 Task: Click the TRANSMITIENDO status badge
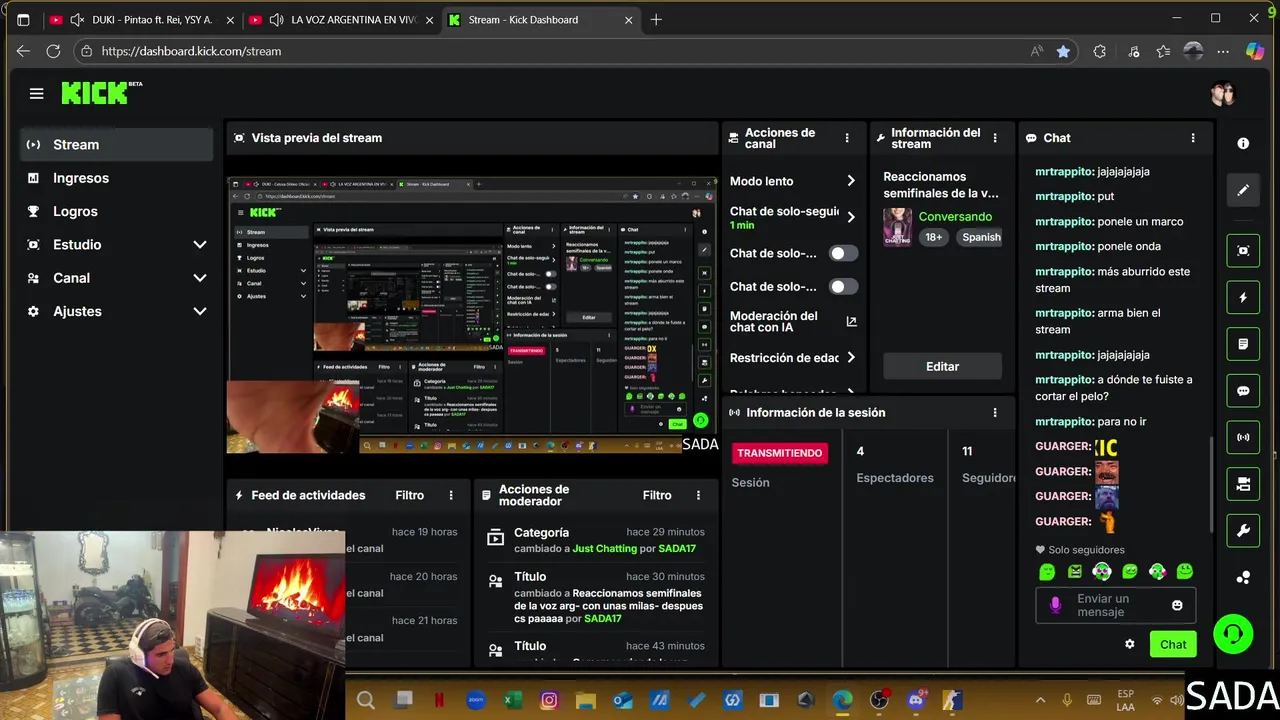pos(779,453)
